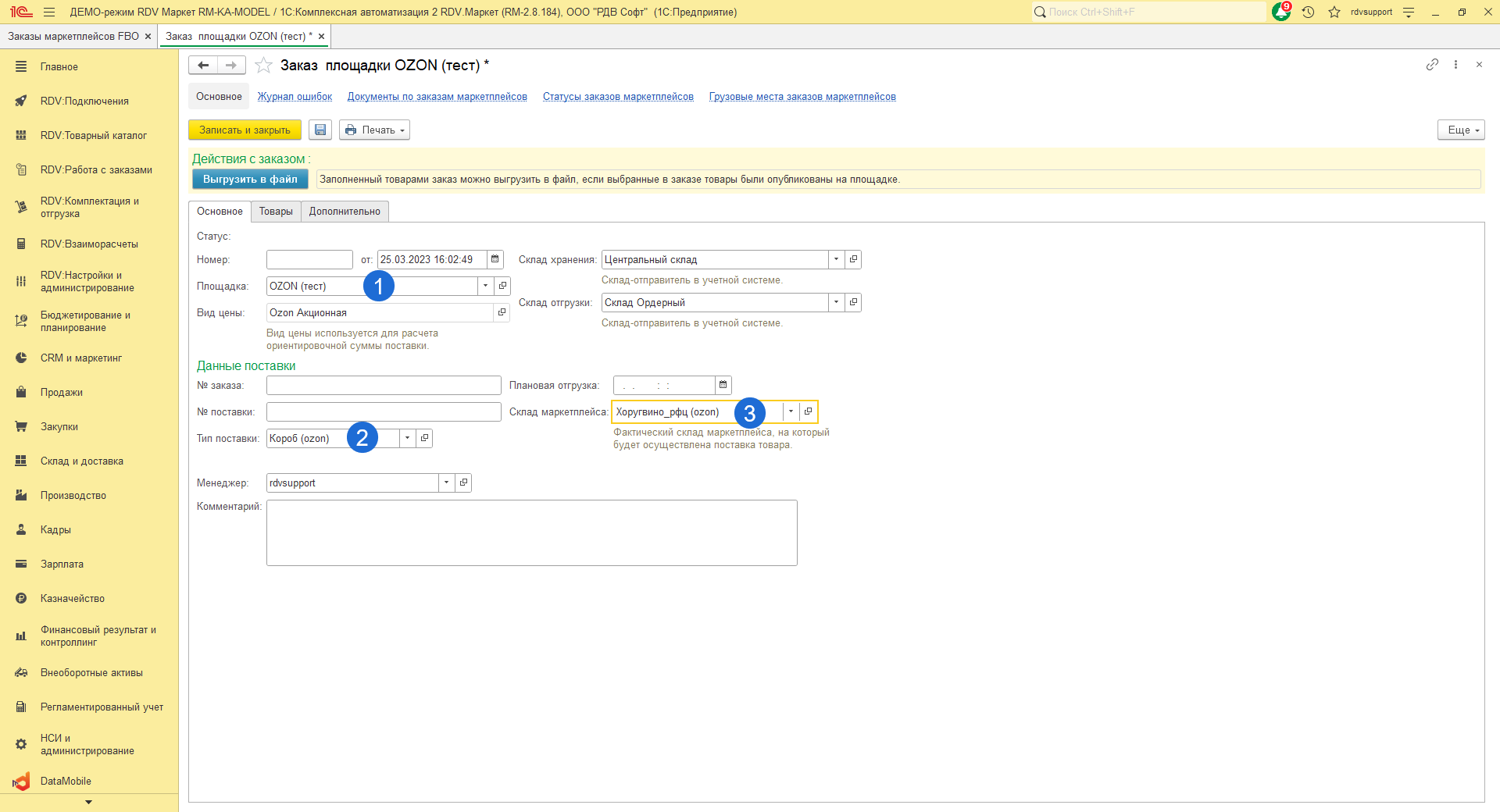Open RDV:Товарный каталог section
1500x812 pixels.
(x=93, y=135)
